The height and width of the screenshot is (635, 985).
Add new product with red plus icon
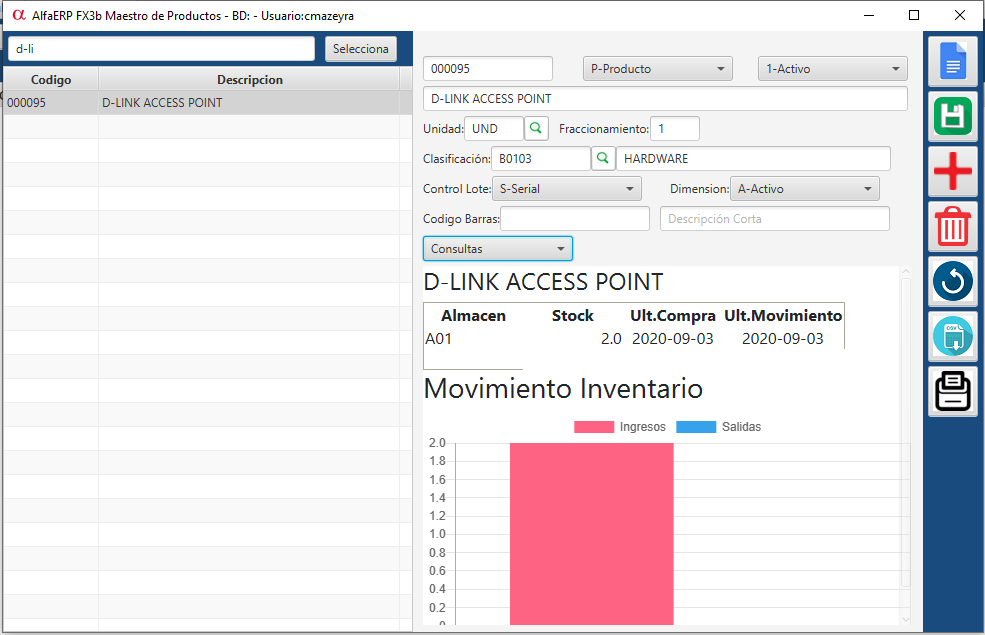click(953, 173)
